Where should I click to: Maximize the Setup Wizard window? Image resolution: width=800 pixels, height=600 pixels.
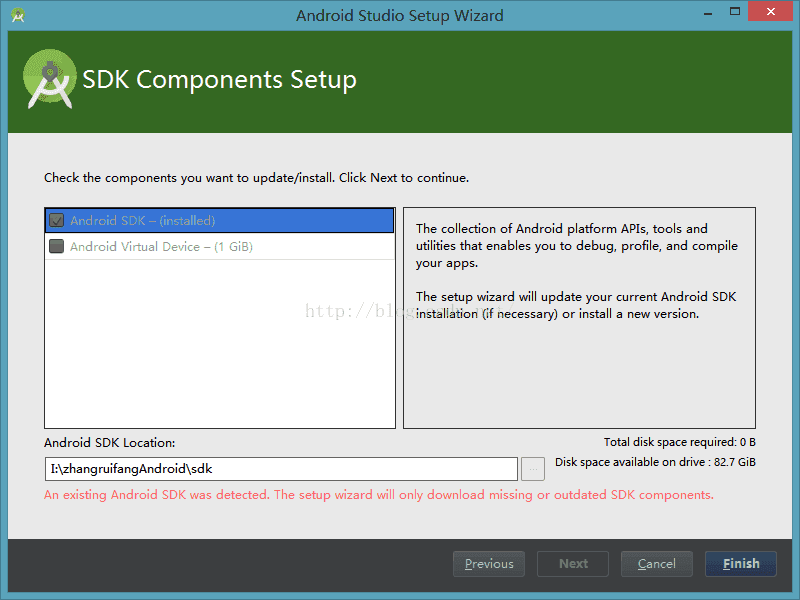(735, 11)
